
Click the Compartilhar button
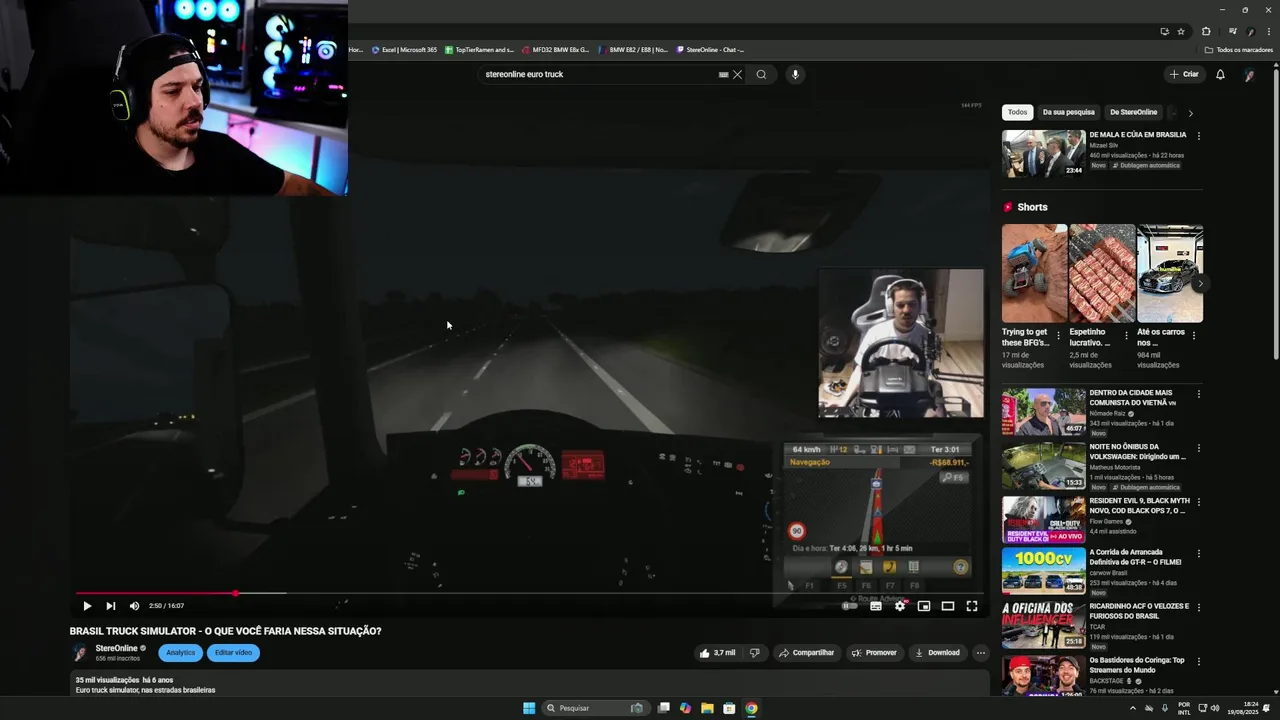tap(806, 653)
